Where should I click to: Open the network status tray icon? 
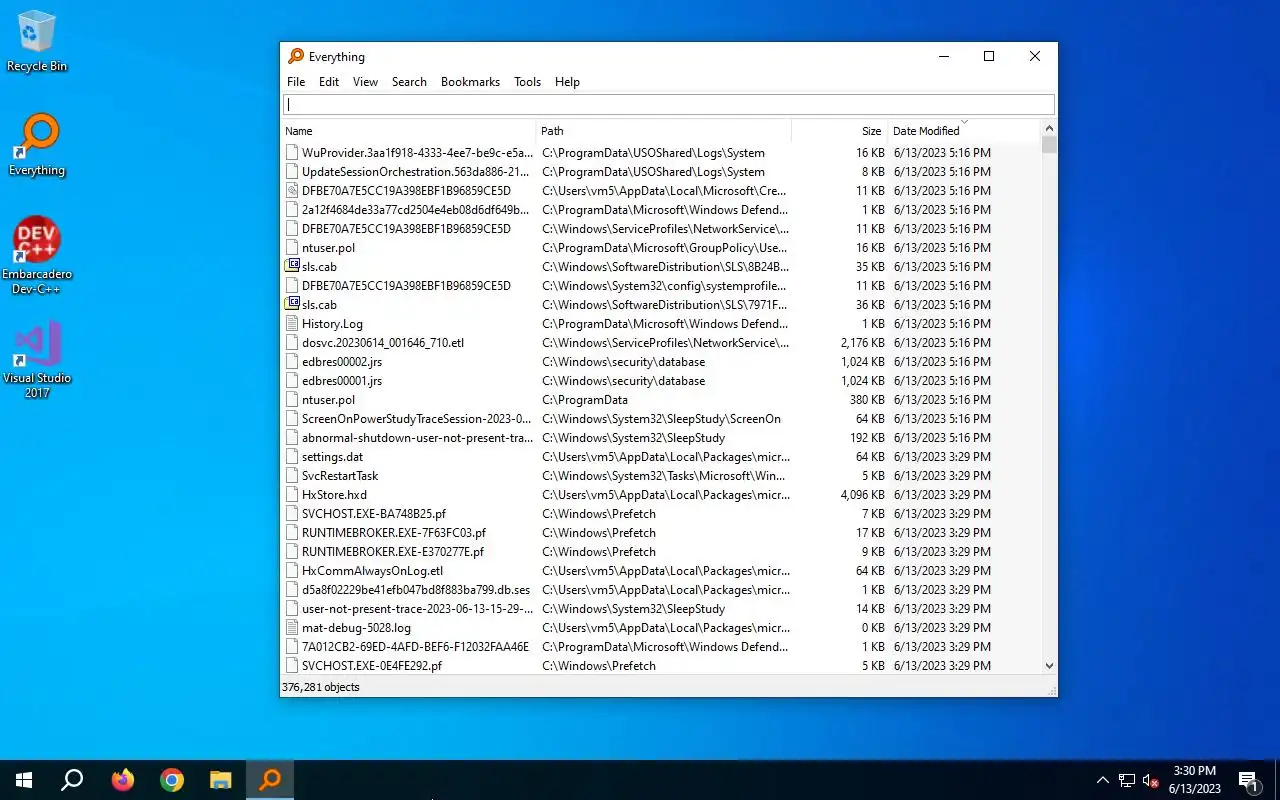tap(1127, 780)
